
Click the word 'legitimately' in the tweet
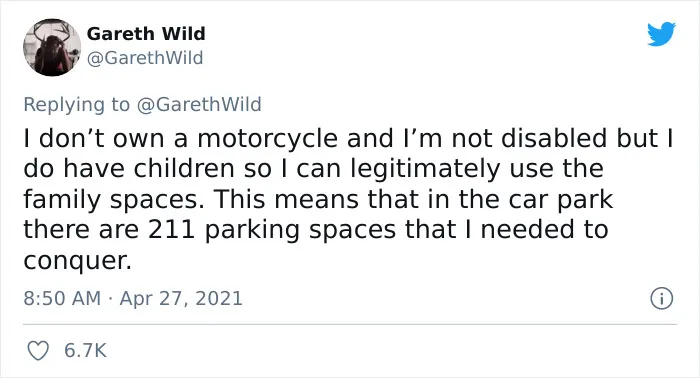coord(425,170)
